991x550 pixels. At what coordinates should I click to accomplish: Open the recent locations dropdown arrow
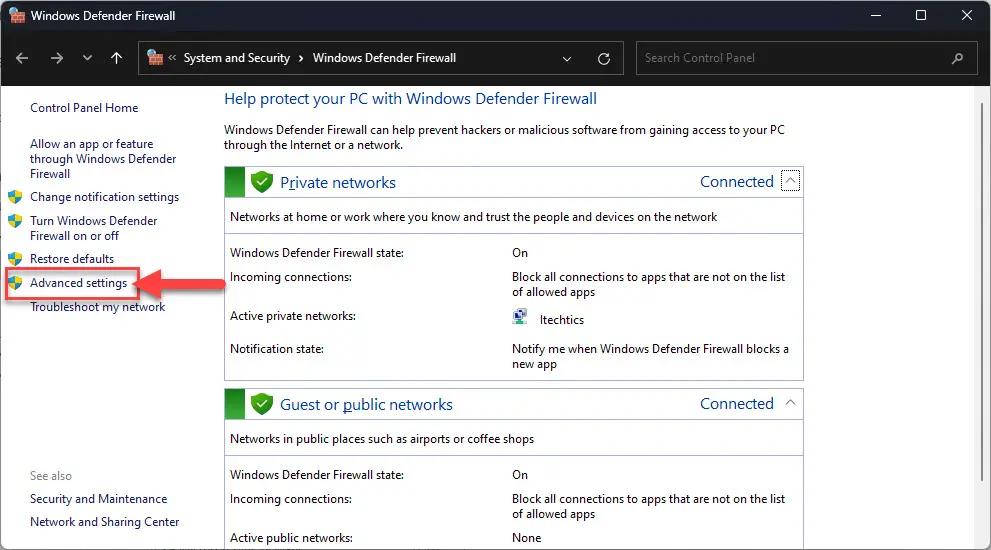point(87,58)
